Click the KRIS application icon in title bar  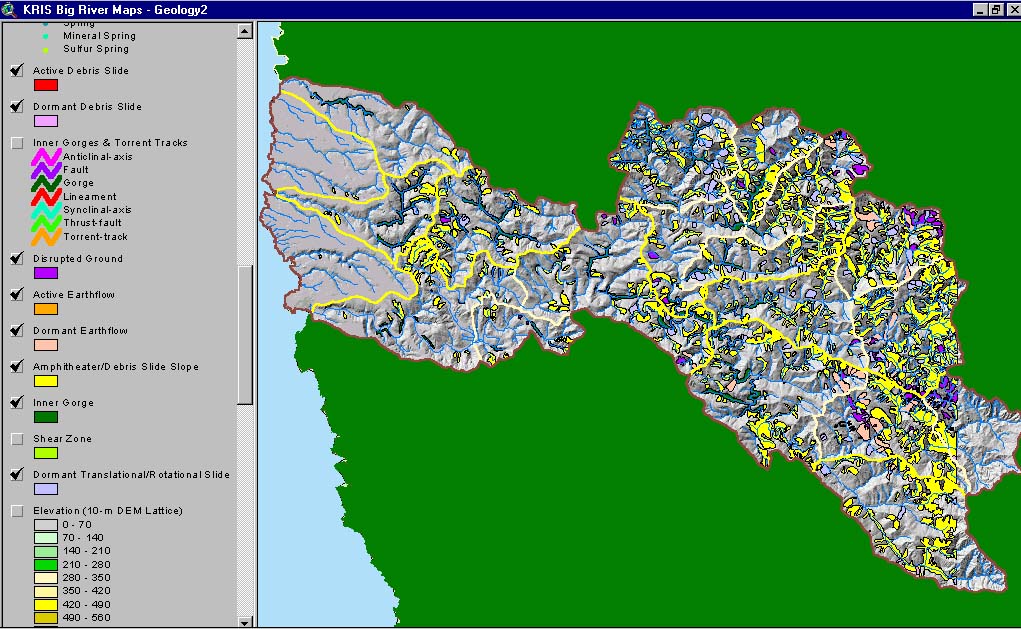click(9, 10)
